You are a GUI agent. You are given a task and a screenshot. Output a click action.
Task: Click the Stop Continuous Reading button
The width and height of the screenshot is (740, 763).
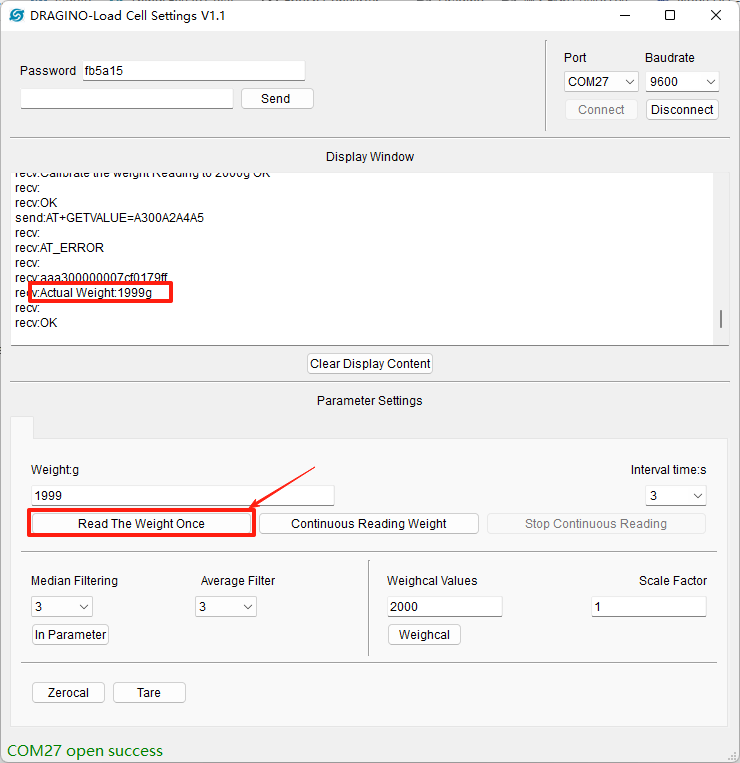[x=596, y=524]
